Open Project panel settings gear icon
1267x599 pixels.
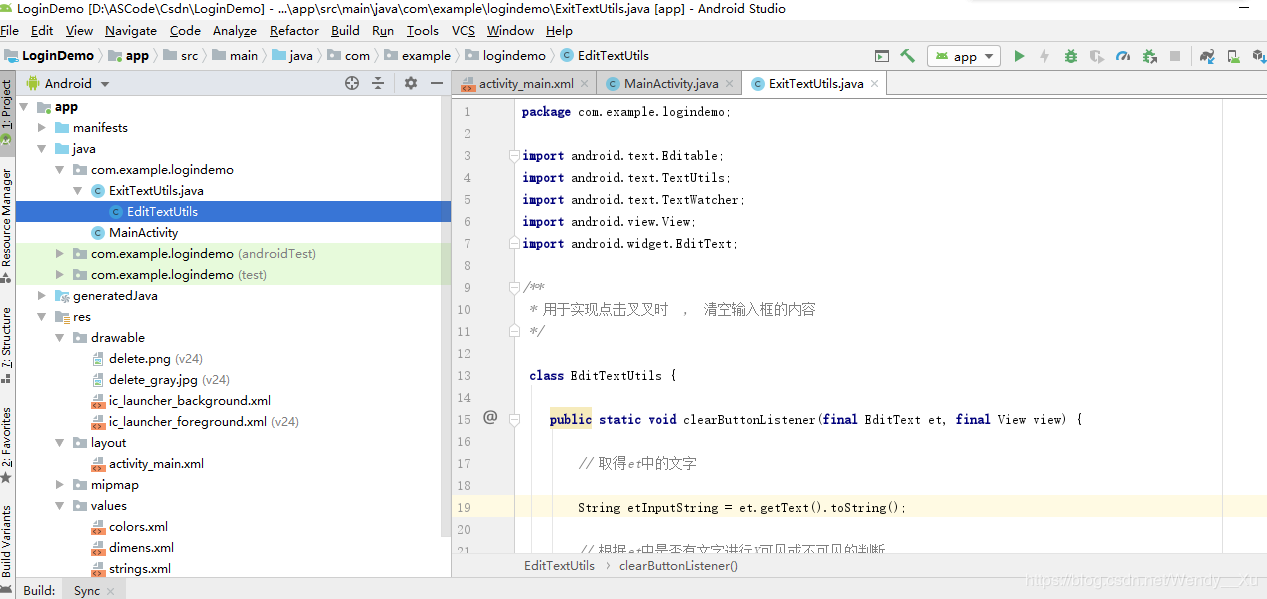410,83
